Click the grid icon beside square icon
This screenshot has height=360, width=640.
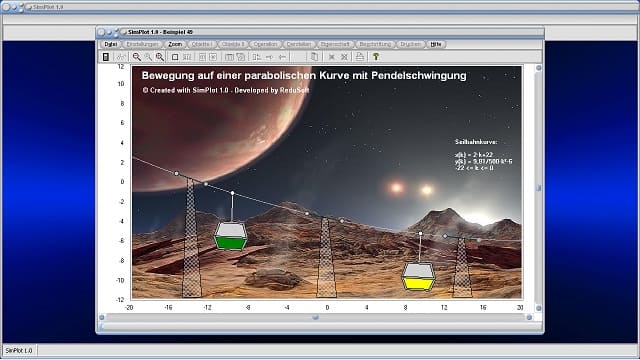pyautogui.click(x=187, y=57)
